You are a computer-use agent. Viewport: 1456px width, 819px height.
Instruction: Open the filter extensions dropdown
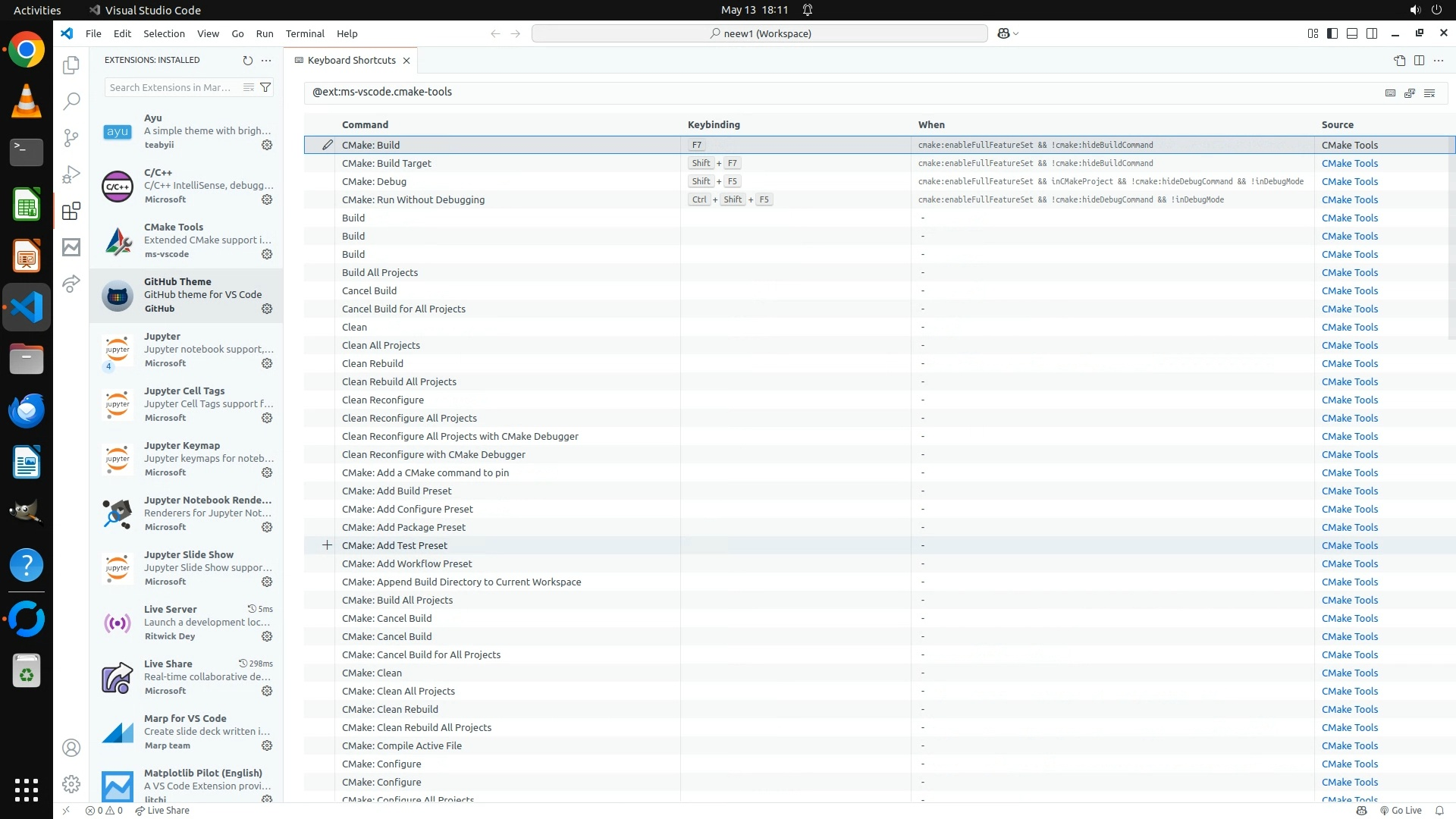point(265,87)
